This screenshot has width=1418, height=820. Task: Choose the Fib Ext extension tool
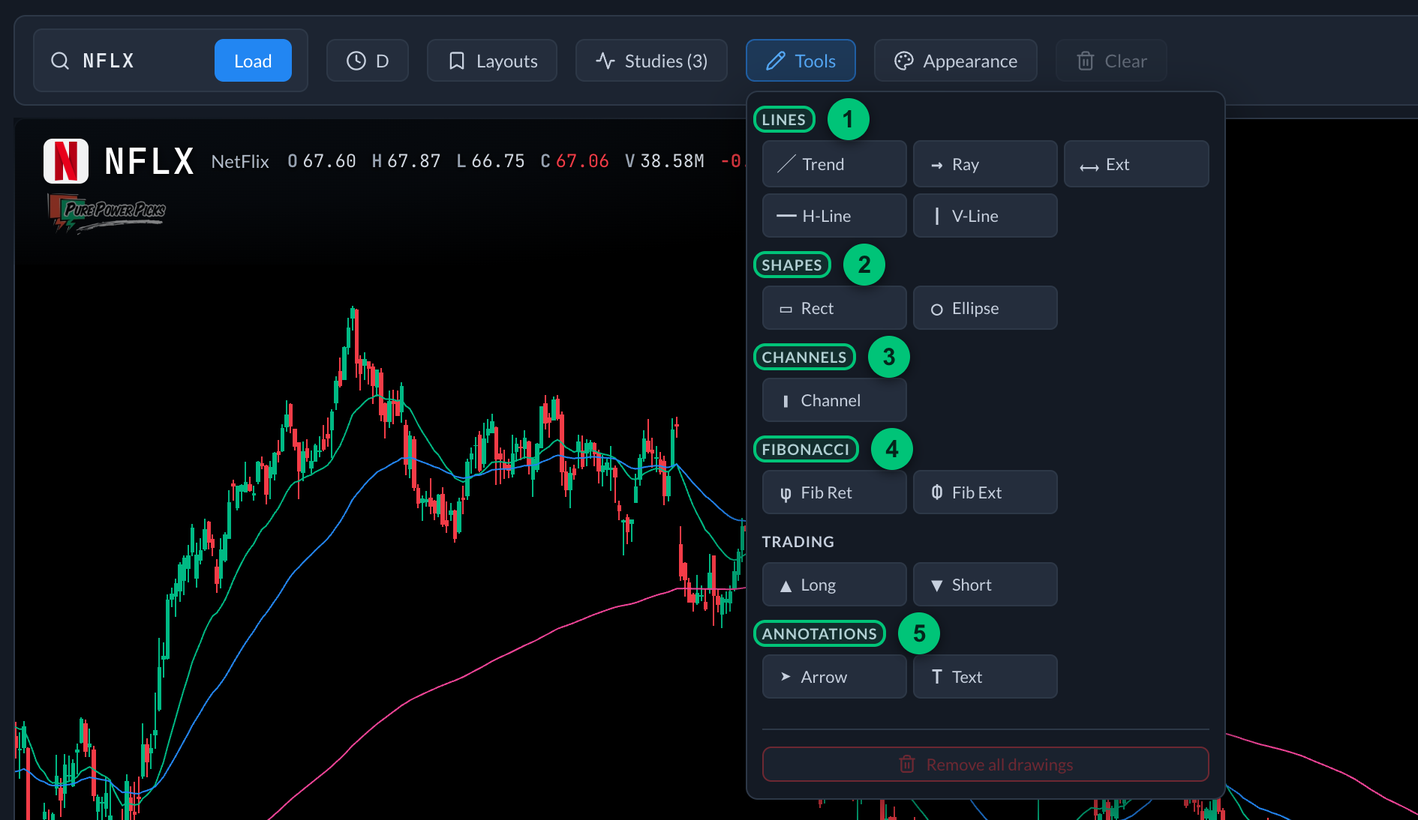[x=985, y=492]
